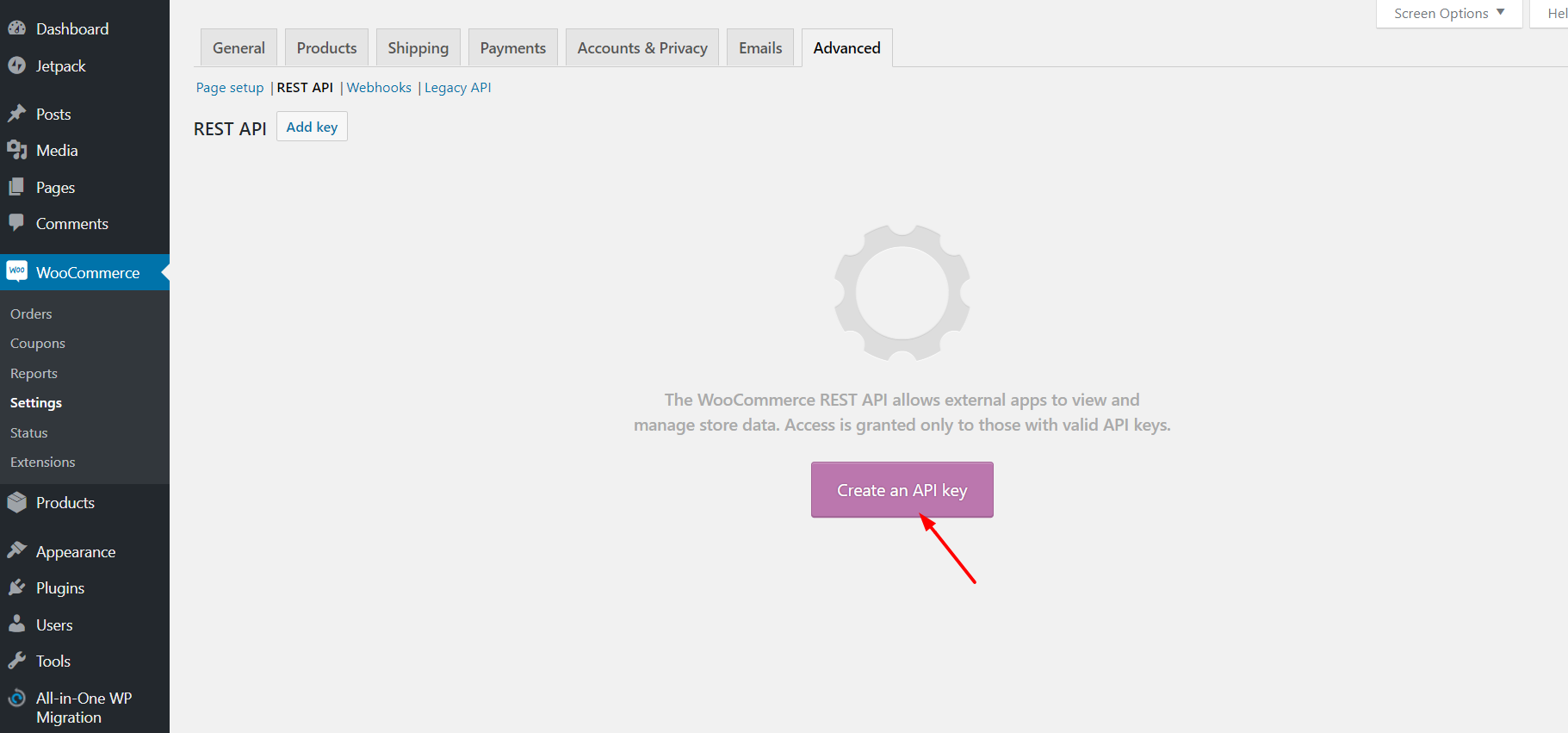Viewport: 1568px width, 733px height.
Task: Open the Tools menu
Action: pyautogui.click(x=53, y=661)
